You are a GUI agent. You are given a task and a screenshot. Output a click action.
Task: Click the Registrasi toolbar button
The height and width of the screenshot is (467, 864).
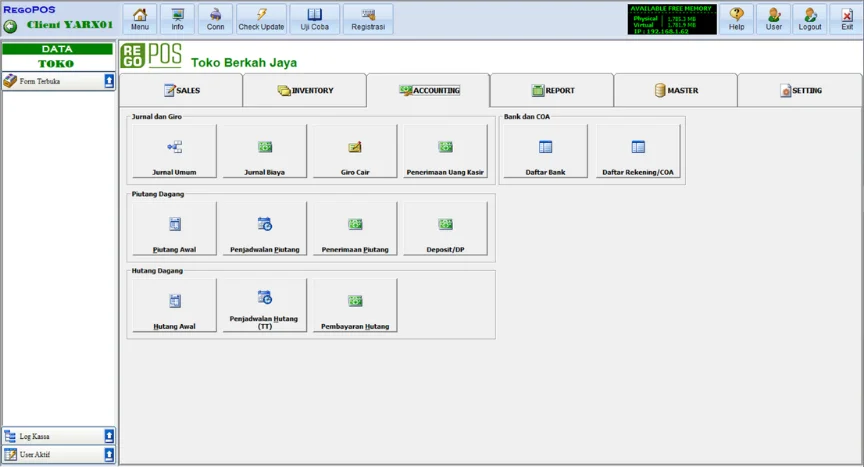tap(368, 19)
